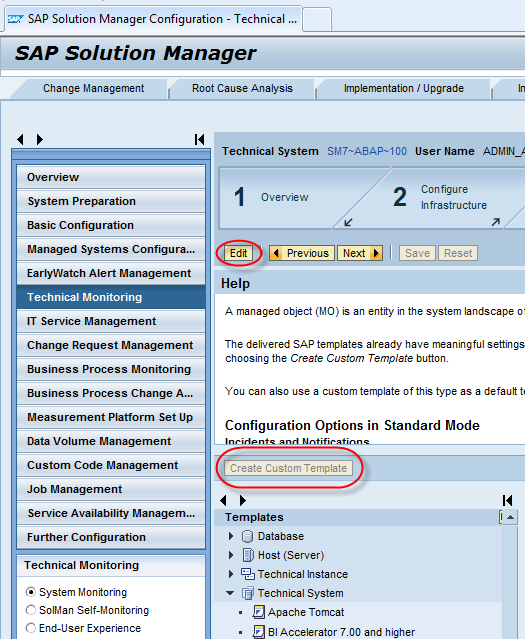Screen dimensions: 526x639
Task: Open System Preparation navigation item
Action: pyautogui.click(x=111, y=201)
